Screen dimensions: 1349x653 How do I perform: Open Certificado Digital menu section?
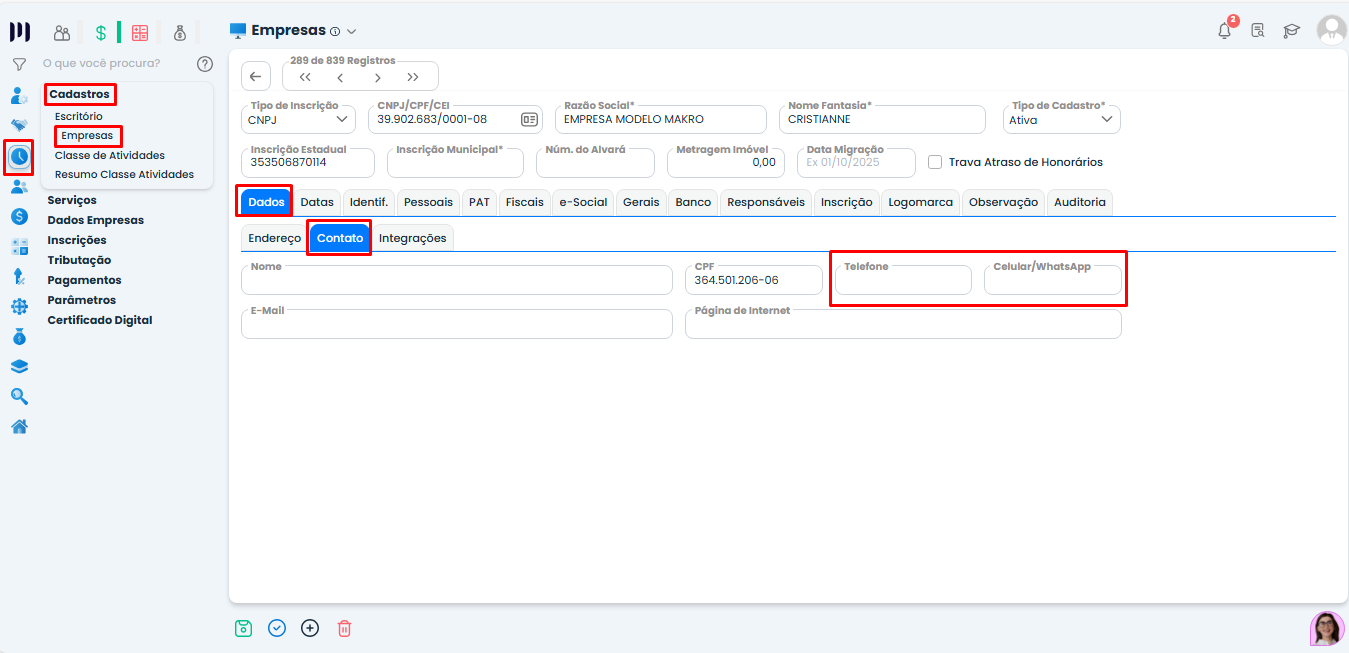pyautogui.click(x=100, y=320)
